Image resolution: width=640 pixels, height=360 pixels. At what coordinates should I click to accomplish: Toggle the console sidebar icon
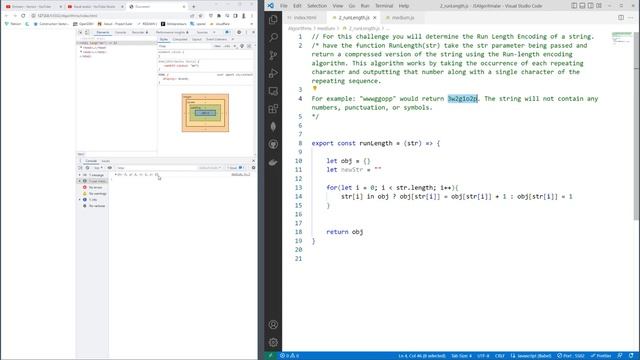coord(80,168)
